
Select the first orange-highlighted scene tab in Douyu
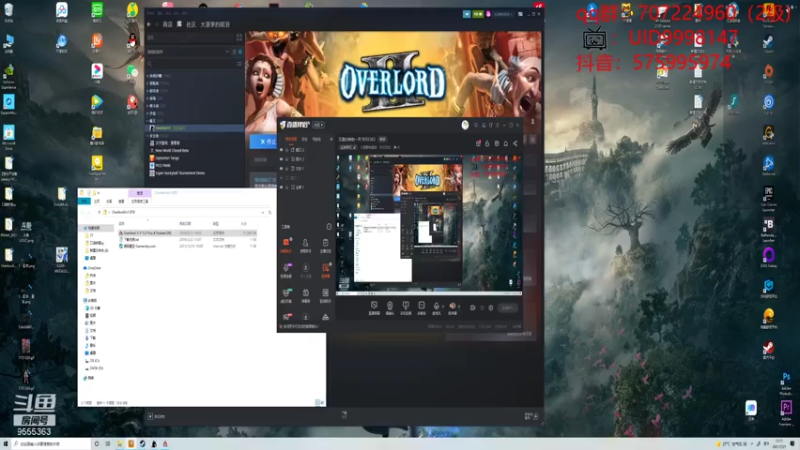[291, 139]
